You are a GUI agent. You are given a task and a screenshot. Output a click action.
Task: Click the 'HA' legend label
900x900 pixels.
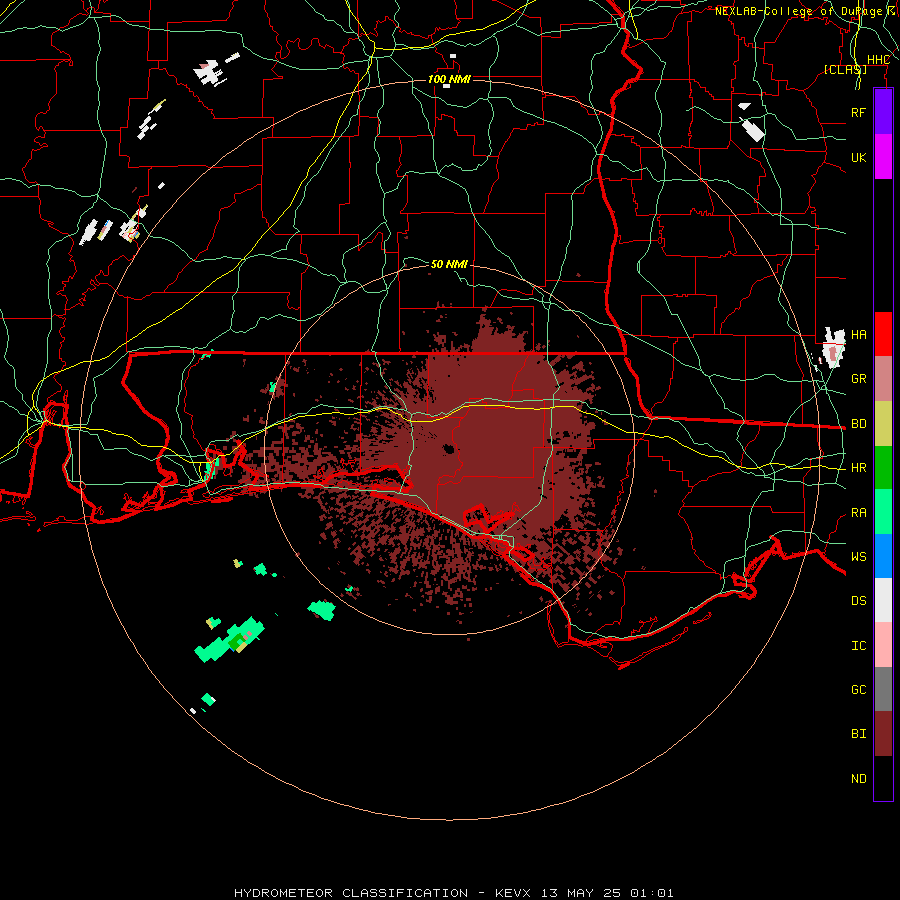859,335
